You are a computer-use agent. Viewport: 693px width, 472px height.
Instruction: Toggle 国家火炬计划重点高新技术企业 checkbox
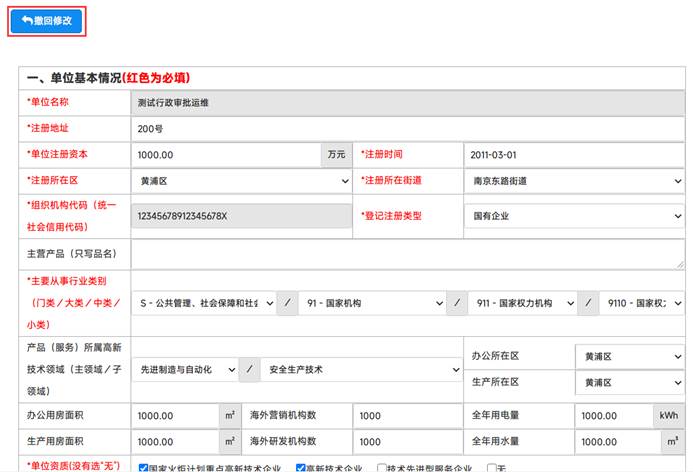(142, 467)
